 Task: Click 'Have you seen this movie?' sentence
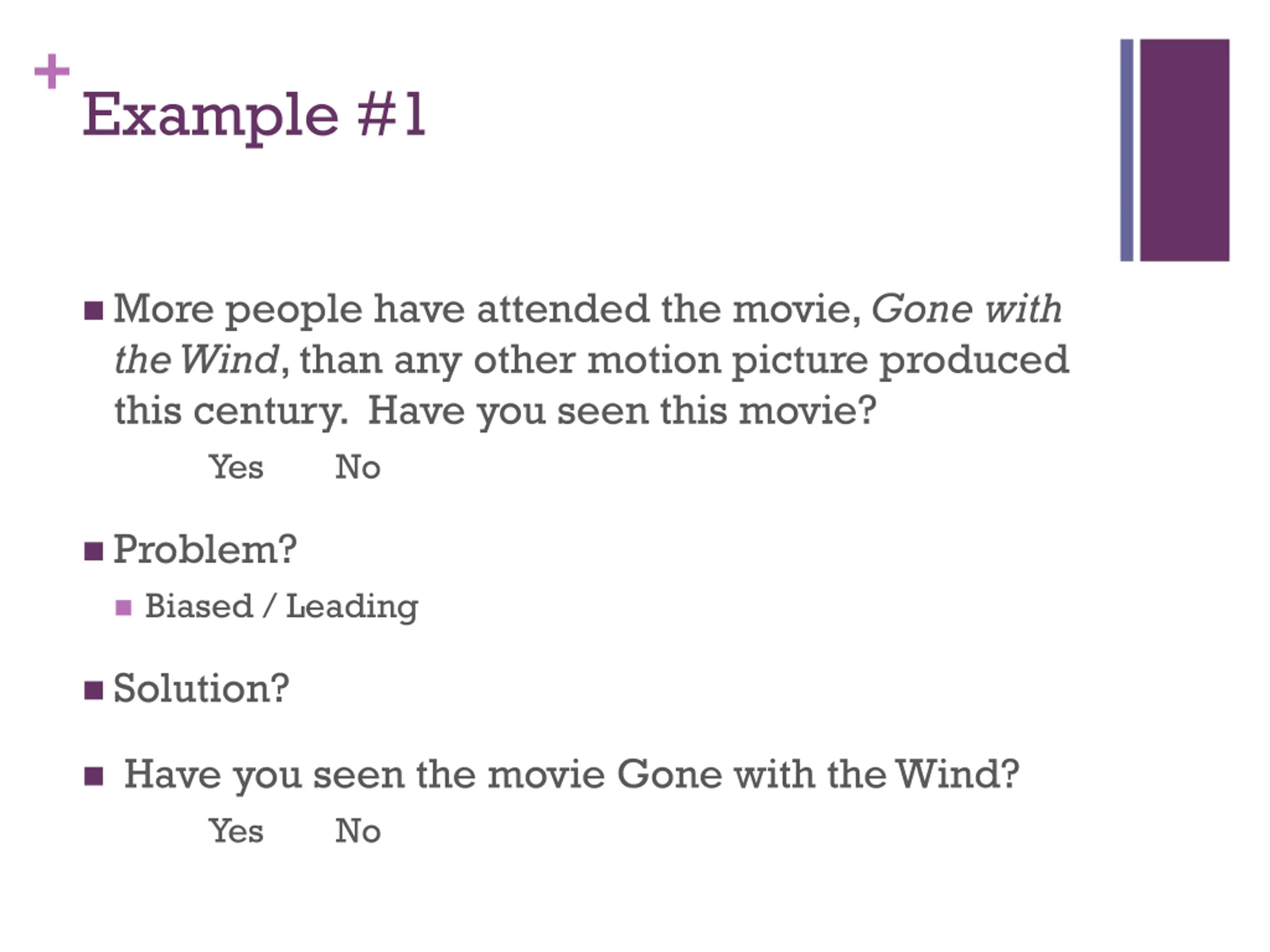coord(622,412)
